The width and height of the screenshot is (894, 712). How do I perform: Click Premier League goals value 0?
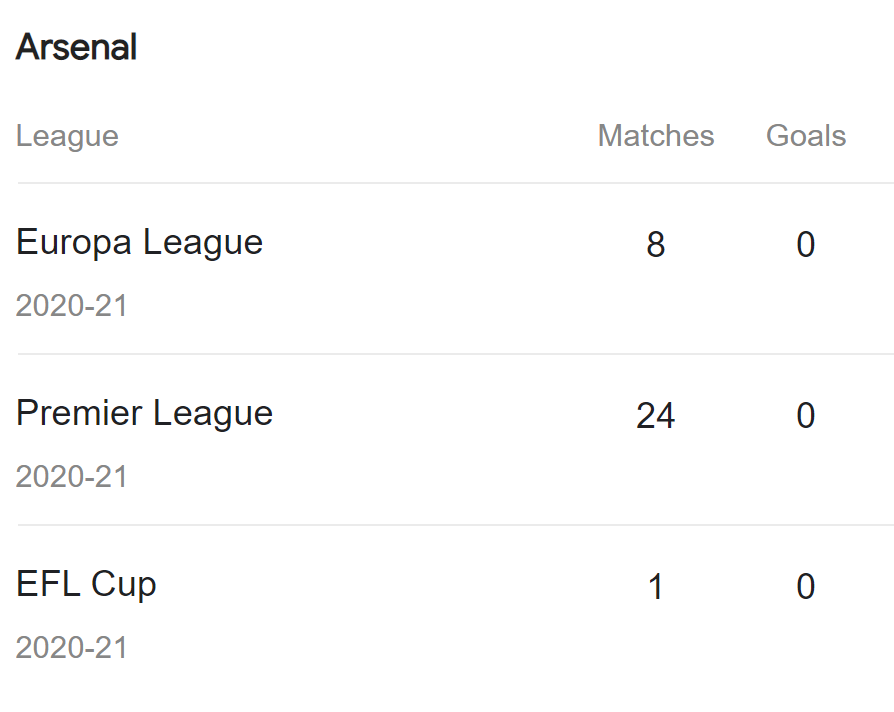point(806,416)
